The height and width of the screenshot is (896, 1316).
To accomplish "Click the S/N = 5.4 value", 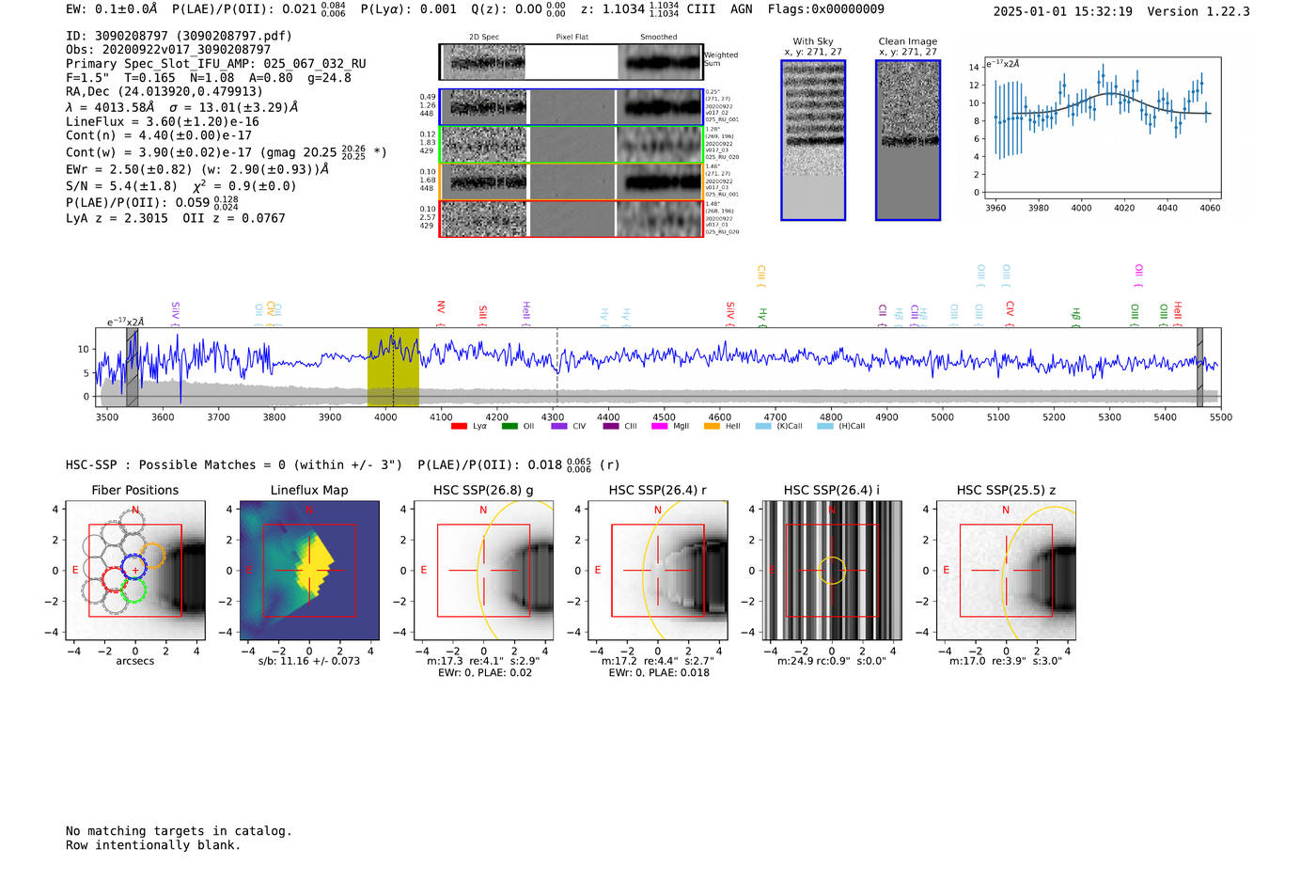I will 121,186.
